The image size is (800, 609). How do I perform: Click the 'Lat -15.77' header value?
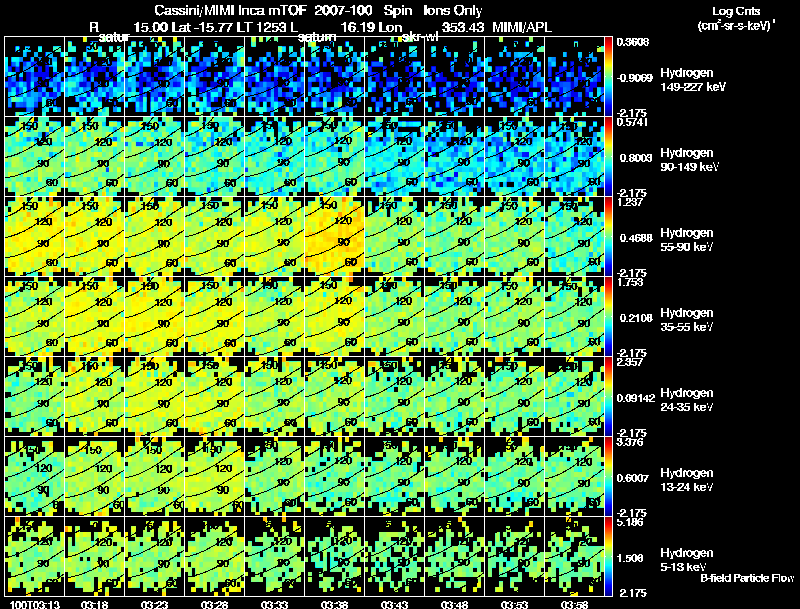202,27
